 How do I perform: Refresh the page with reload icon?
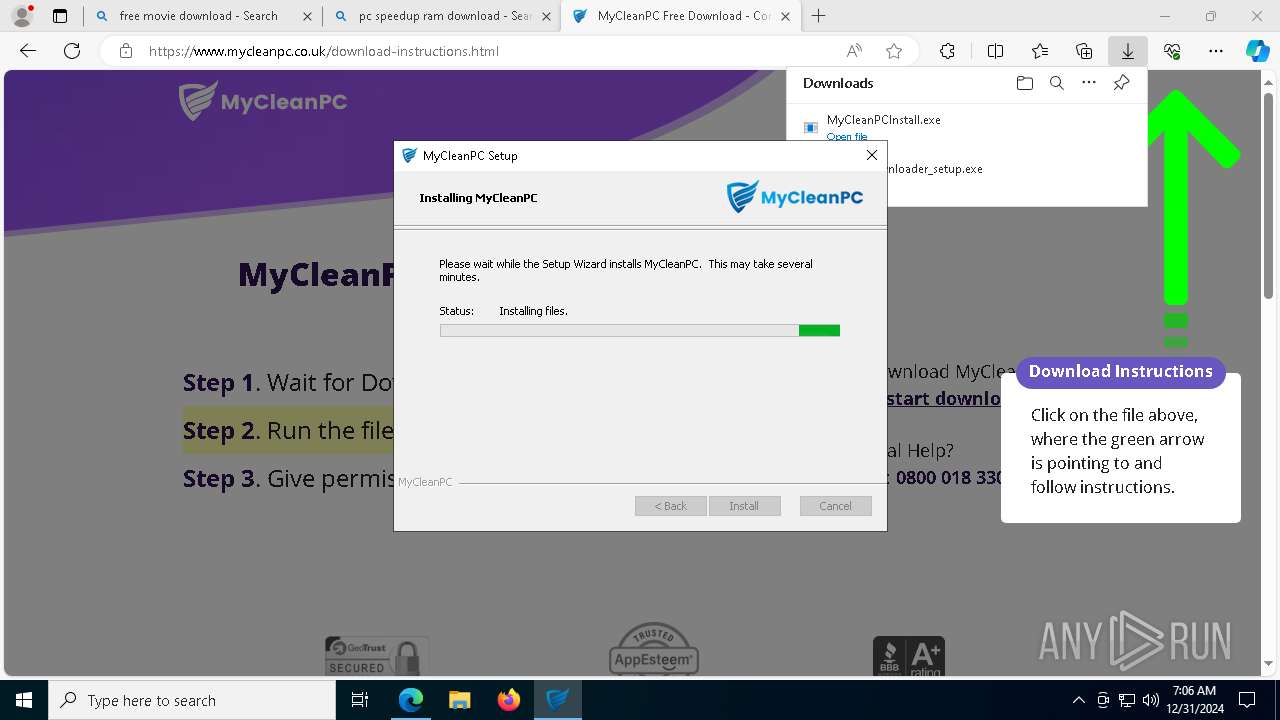coord(72,51)
